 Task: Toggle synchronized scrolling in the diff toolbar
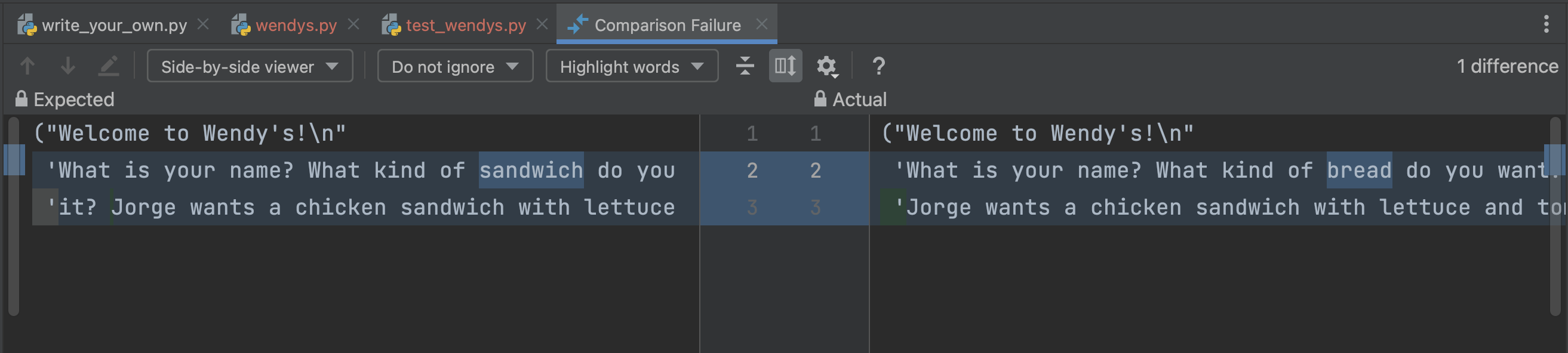click(786, 67)
